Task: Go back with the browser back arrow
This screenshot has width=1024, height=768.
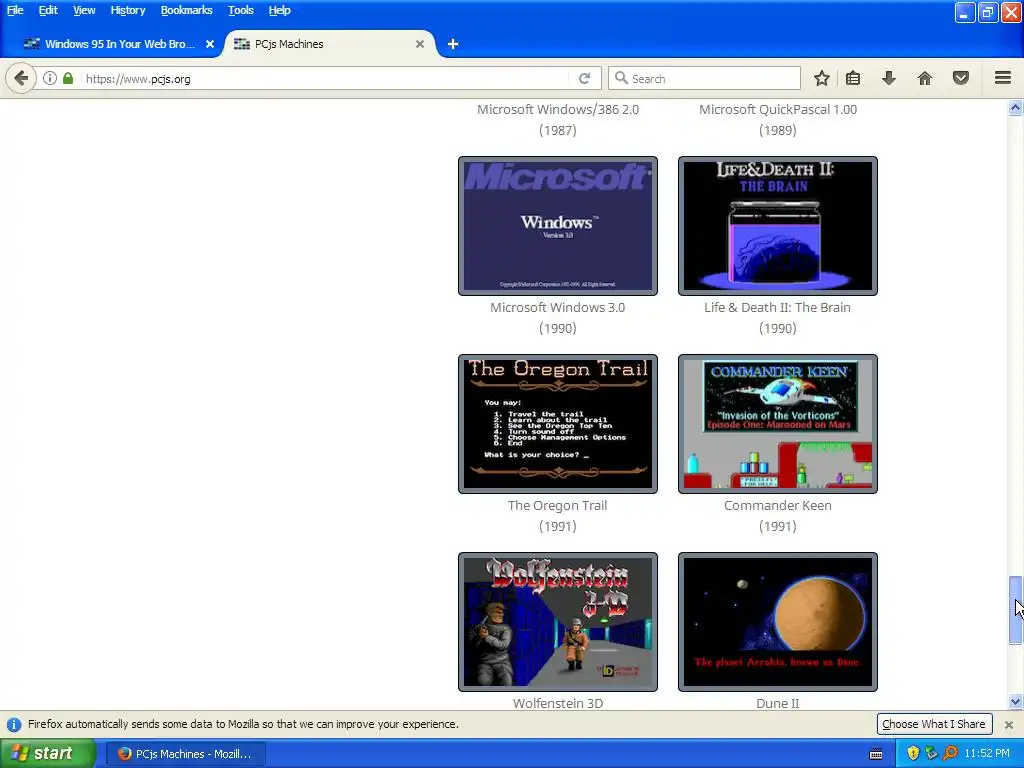Action: tap(21, 78)
